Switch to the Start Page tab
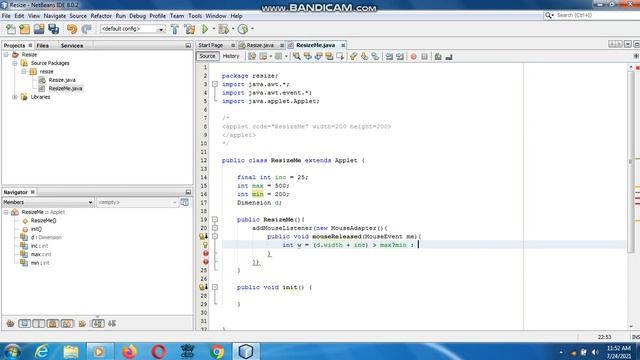 click(x=211, y=45)
